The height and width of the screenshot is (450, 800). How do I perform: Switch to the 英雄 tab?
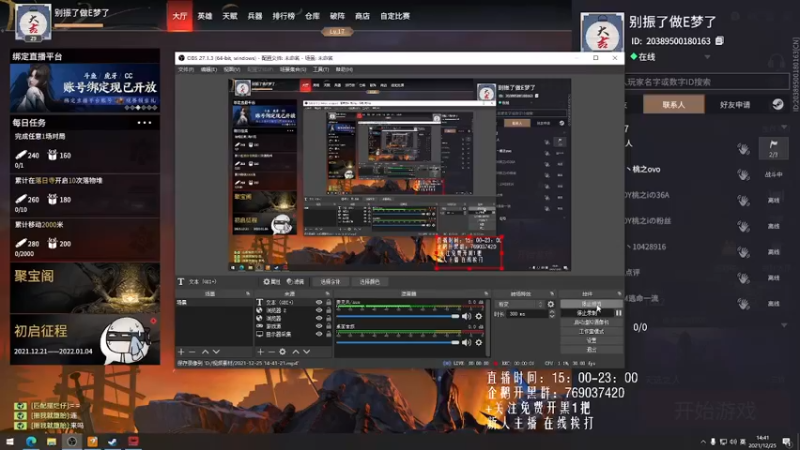(x=205, y=16)
